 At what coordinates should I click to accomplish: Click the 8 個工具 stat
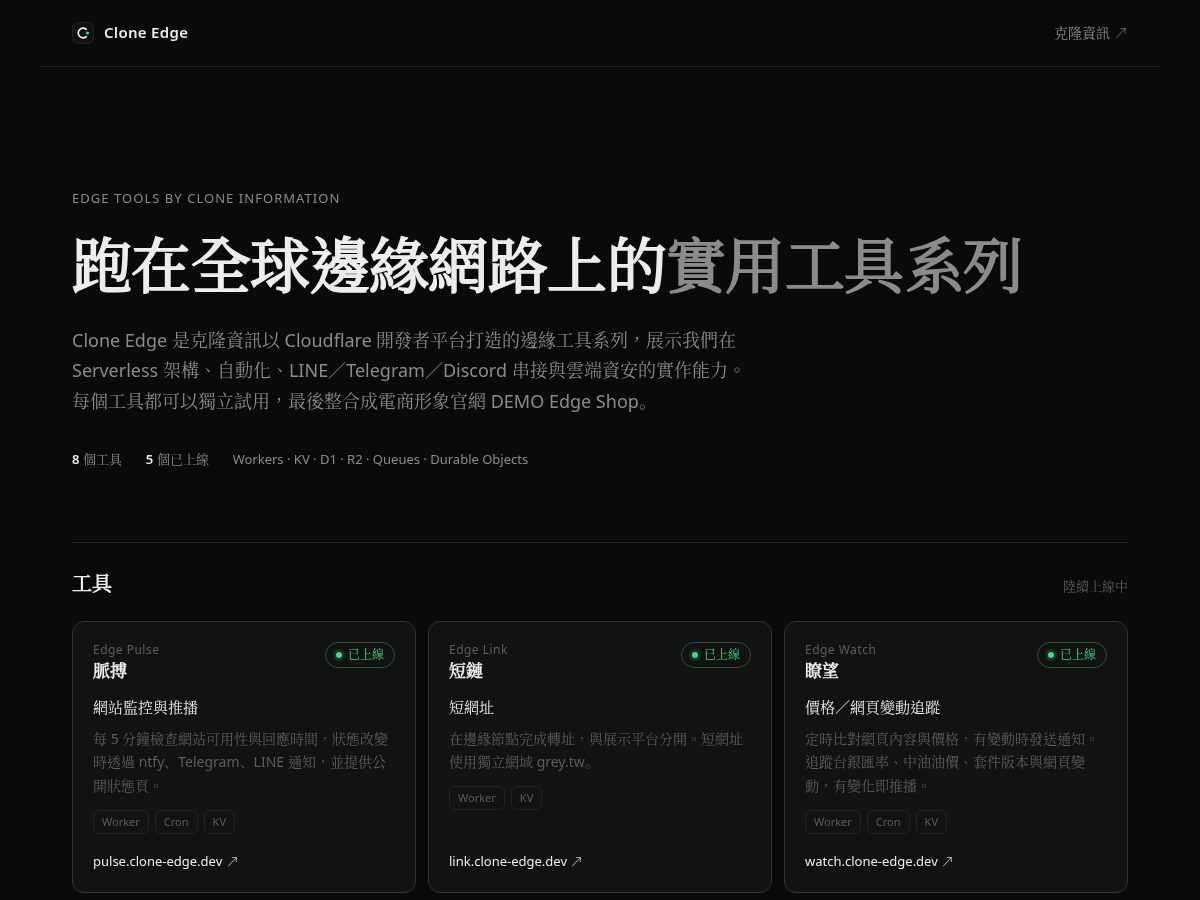click(x=97, y=460)
